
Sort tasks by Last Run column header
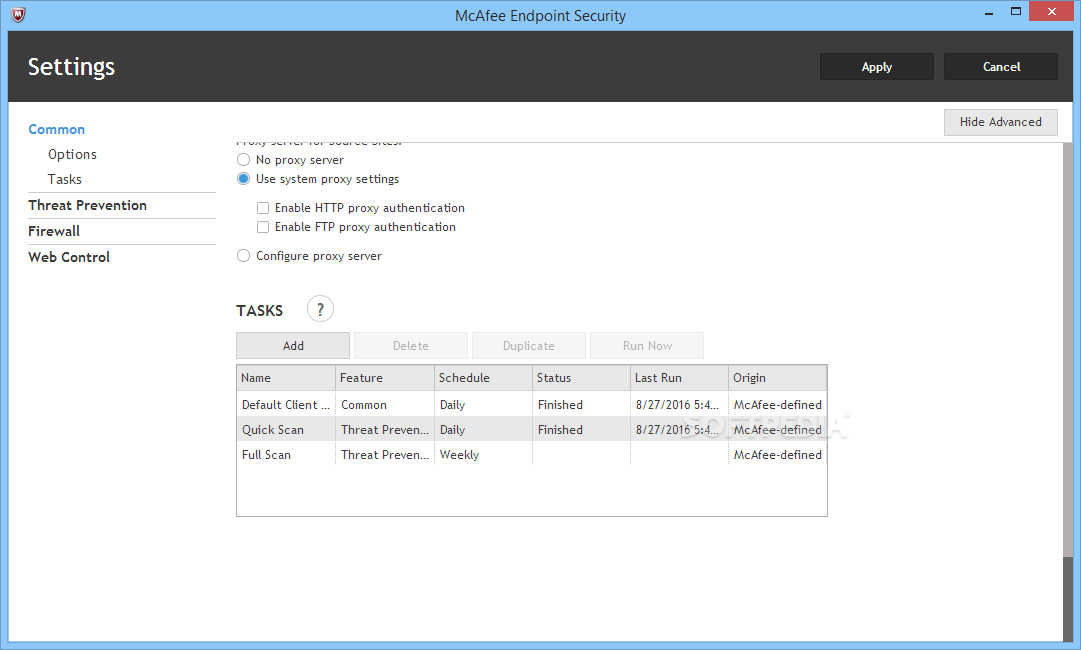pos(679,378)
